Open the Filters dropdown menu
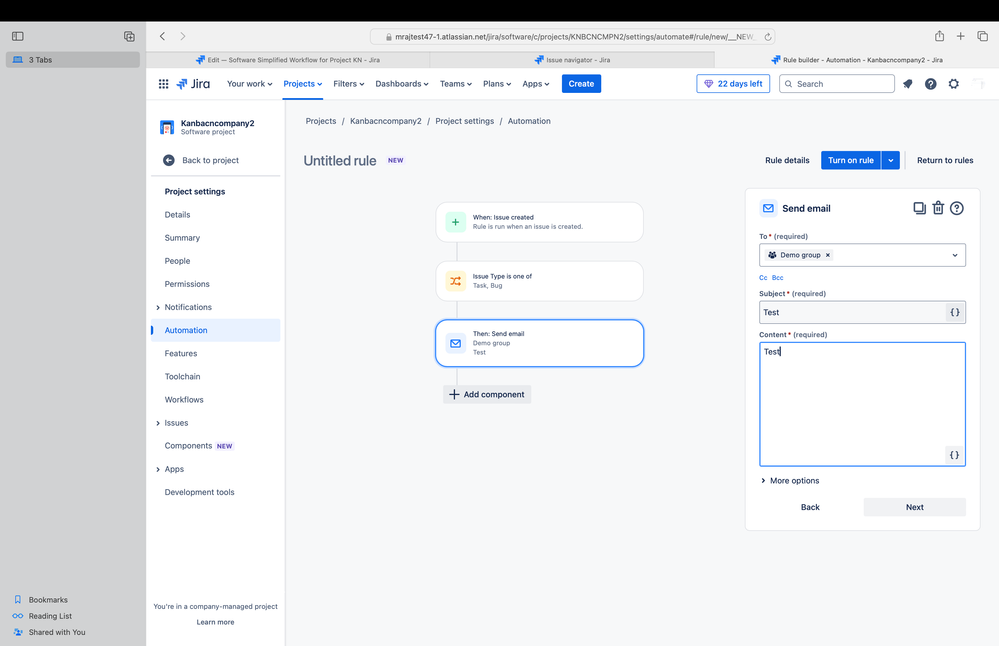 (x=349, y=83)
